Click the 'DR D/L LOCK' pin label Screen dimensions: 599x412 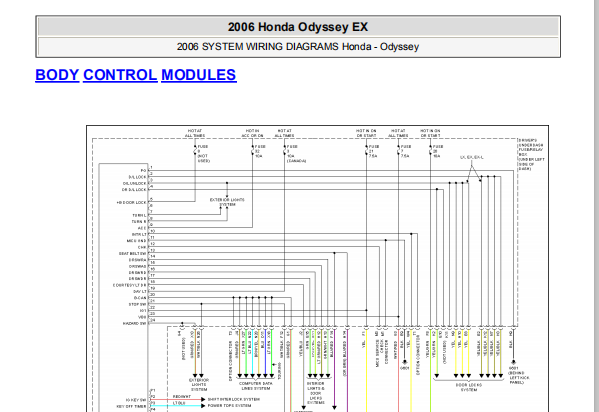134,190
